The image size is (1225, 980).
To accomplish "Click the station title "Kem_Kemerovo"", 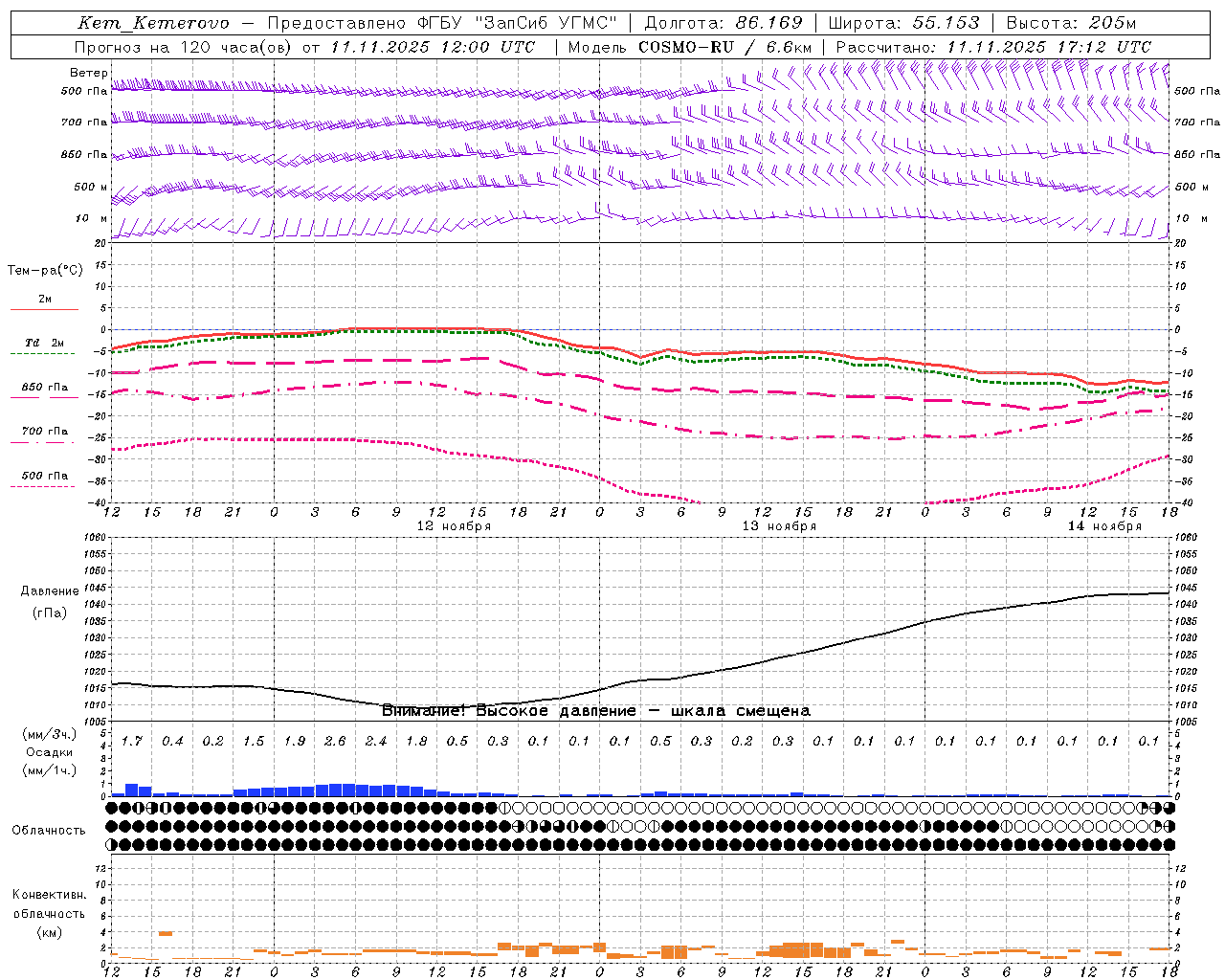I will 153,23.
